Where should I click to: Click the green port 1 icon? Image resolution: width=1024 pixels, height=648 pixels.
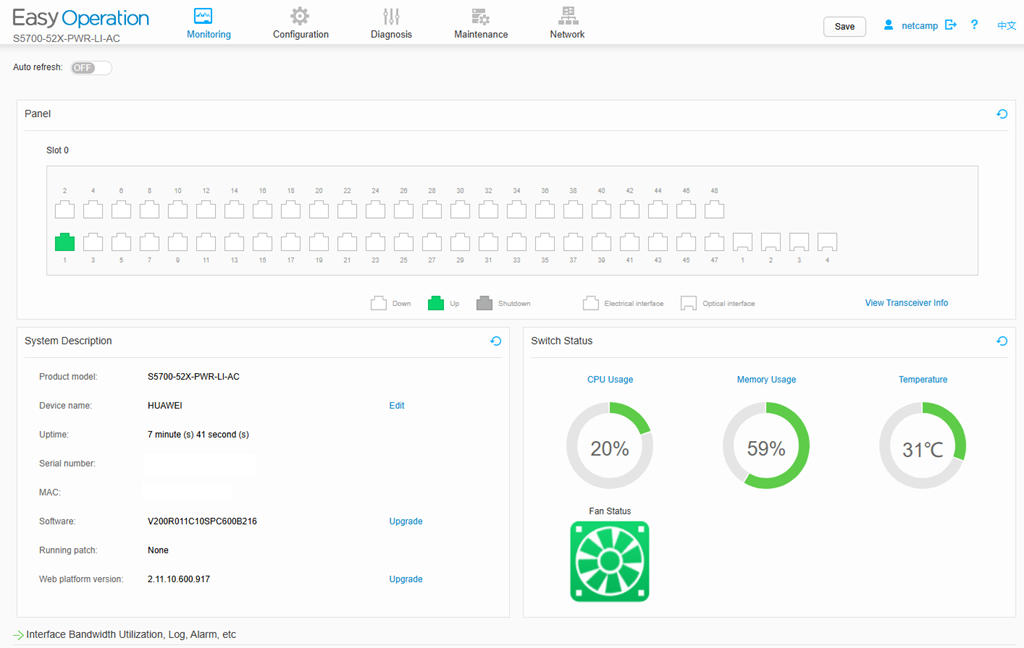coord(65,242)
